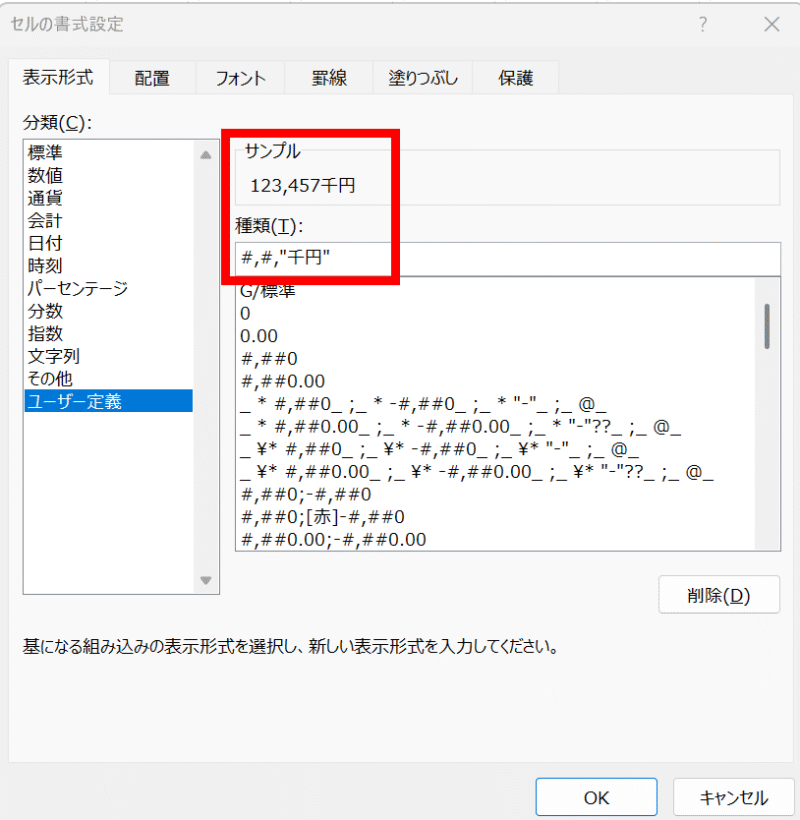
Task: Select format #,##0.00;-#,##0.00
Action: click(x=496, y=539)
